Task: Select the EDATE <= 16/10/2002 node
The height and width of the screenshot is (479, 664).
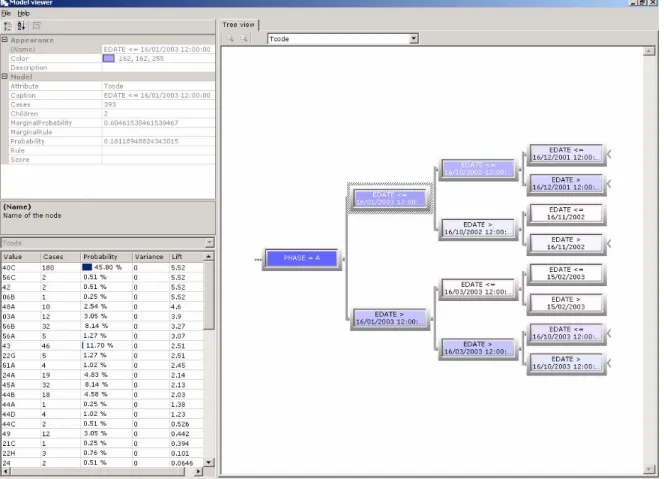Action: [478, 169]
